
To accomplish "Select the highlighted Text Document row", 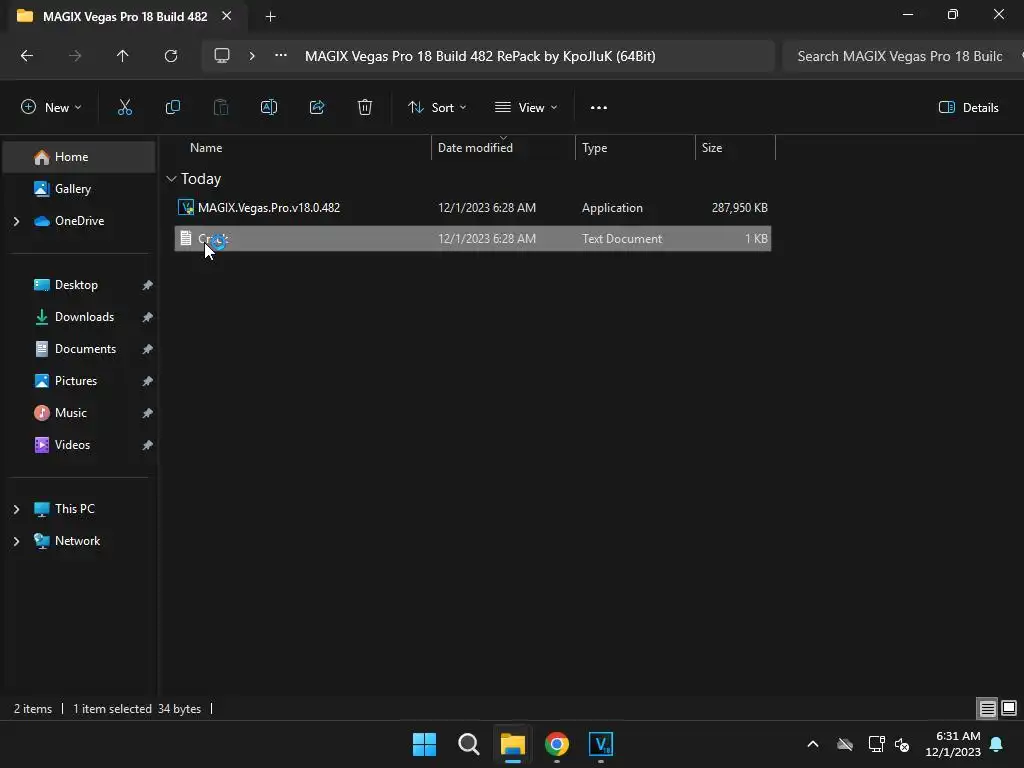I will point(473,238).
